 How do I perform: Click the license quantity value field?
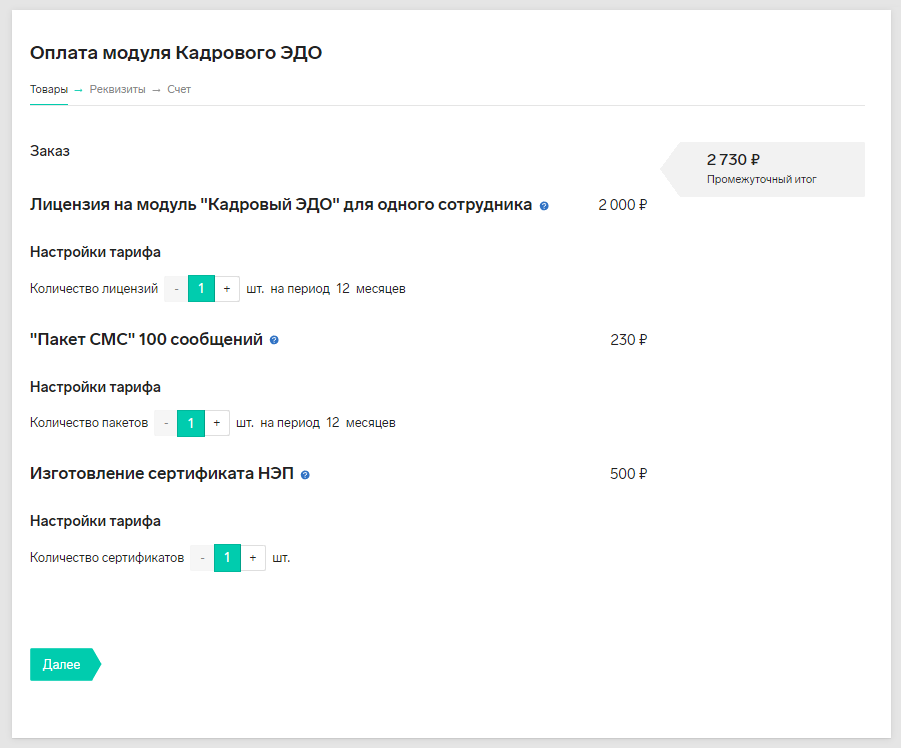pos(201,288)
